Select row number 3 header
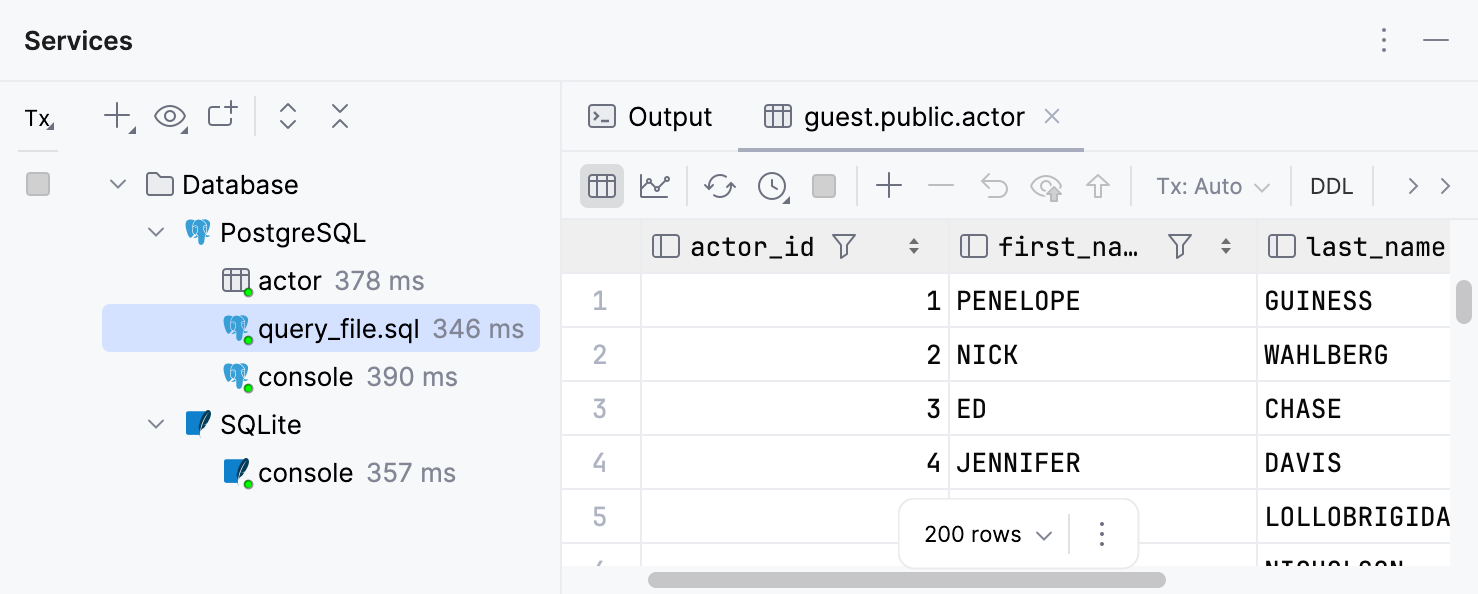The height and width of the screenshot is (594, 1478). (x=600, y=409)
